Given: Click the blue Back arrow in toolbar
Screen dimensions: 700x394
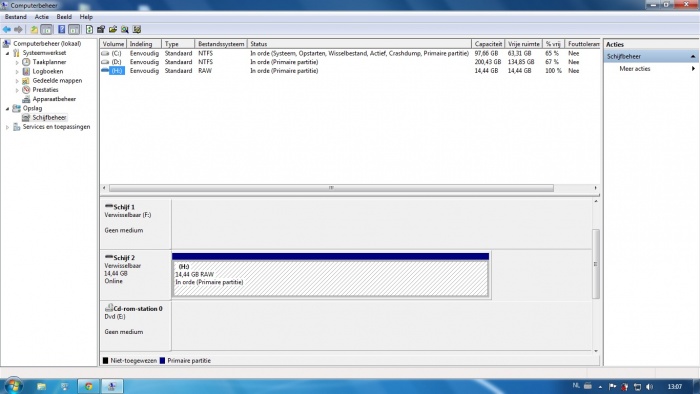Looking at the screenshot, I should pos(7,29).
